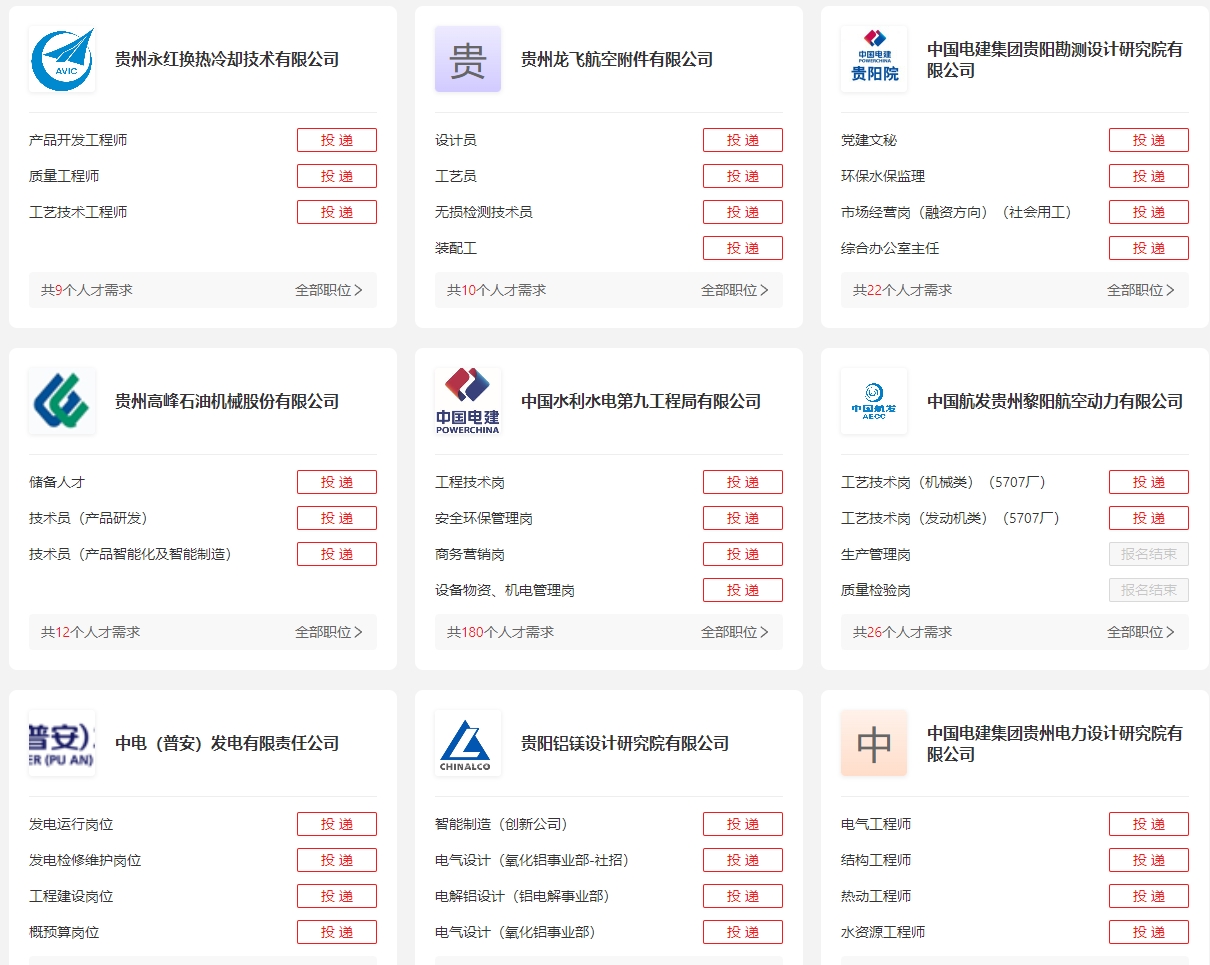Apply (投递) for 商务营销岗
The width and height of the screenshot is (1210, 965).
point(743,554)
